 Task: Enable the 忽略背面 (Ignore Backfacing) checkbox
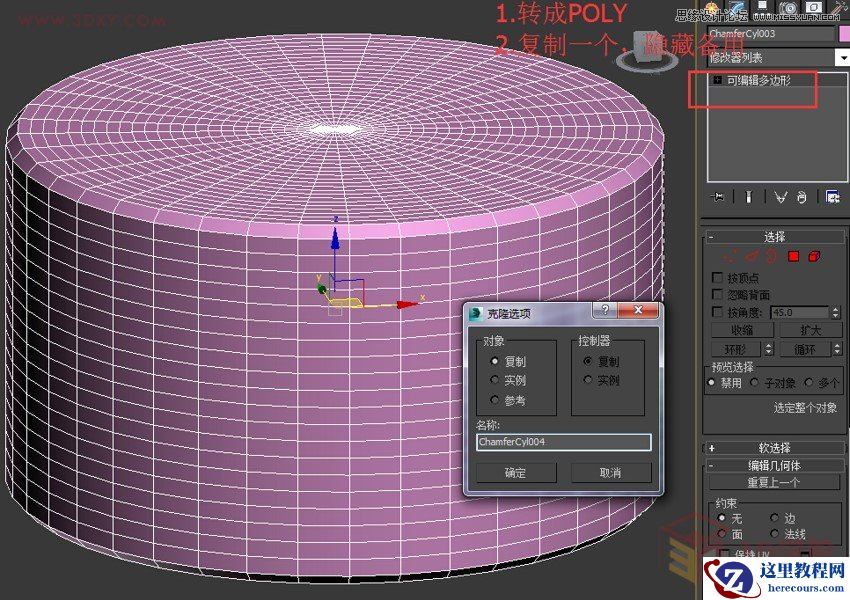(x=717, y=293)
